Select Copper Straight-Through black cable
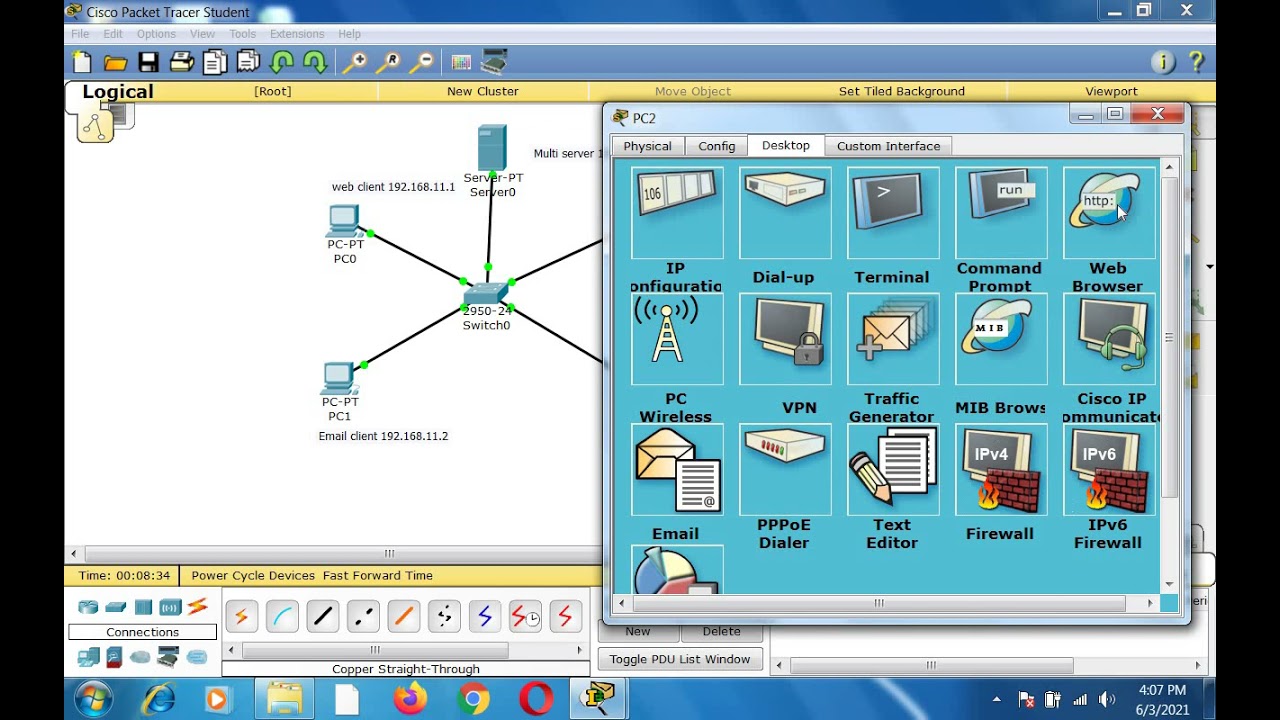 pos(323,617)
